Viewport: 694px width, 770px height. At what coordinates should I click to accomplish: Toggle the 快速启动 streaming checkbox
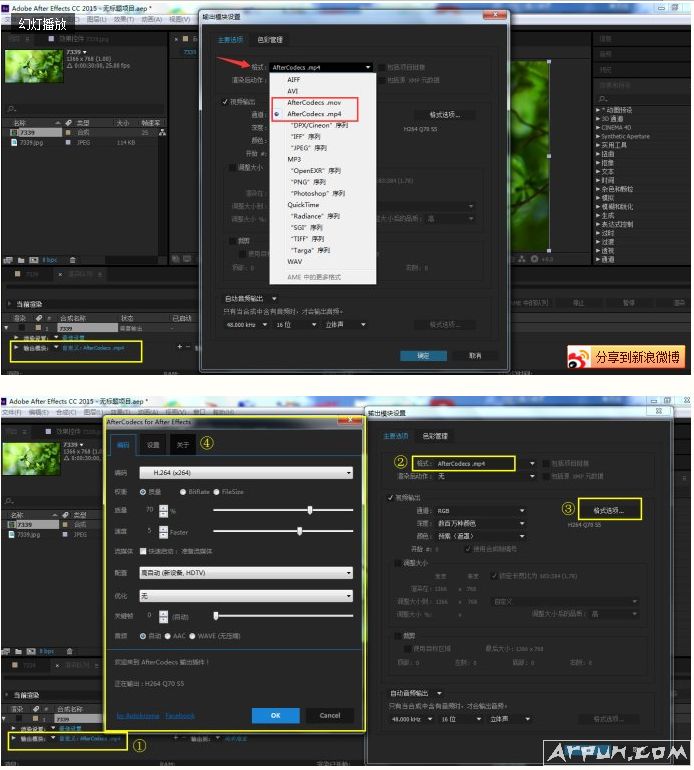(x=143, y=551)
